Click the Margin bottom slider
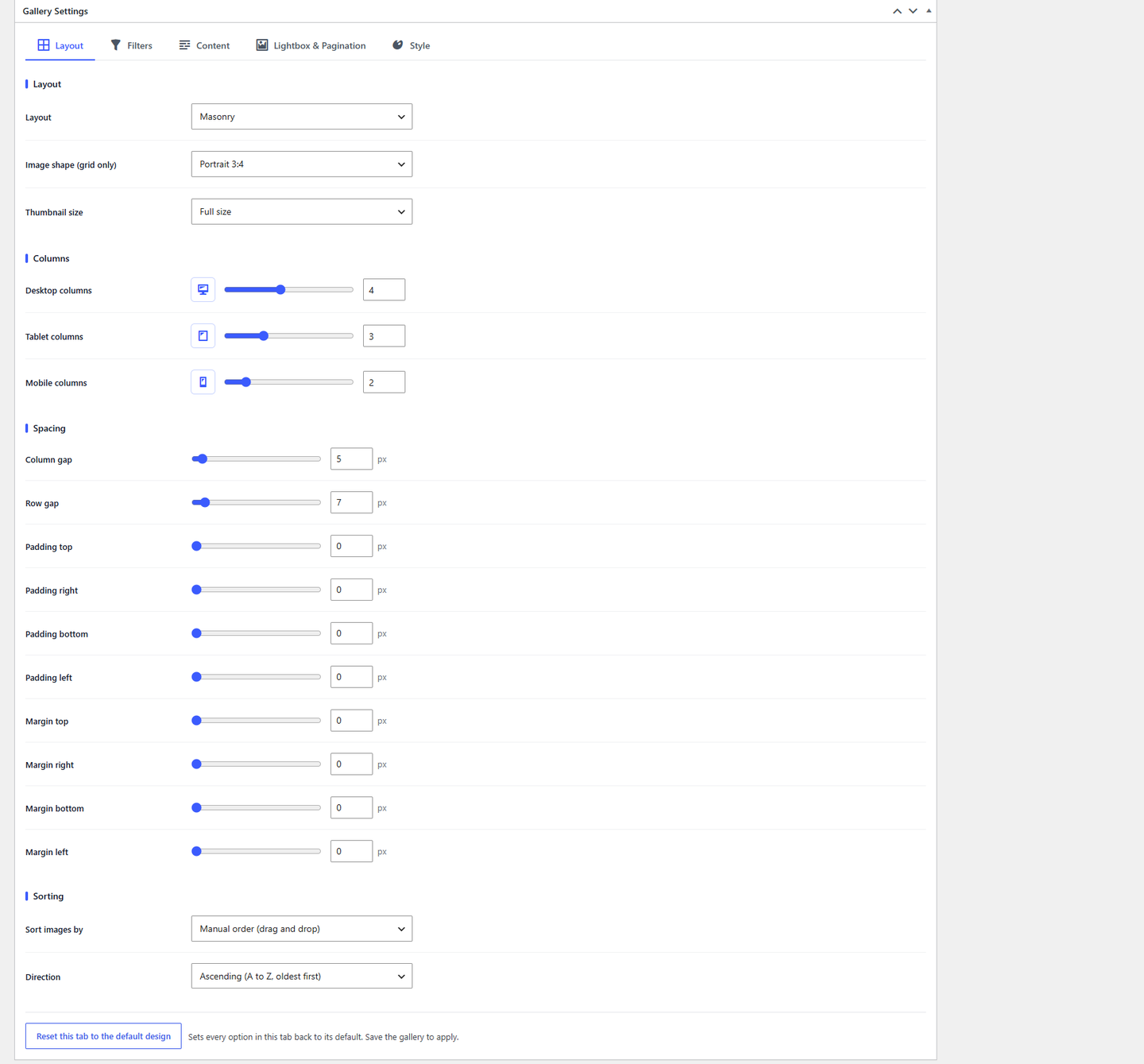 [x=257, y=808]
